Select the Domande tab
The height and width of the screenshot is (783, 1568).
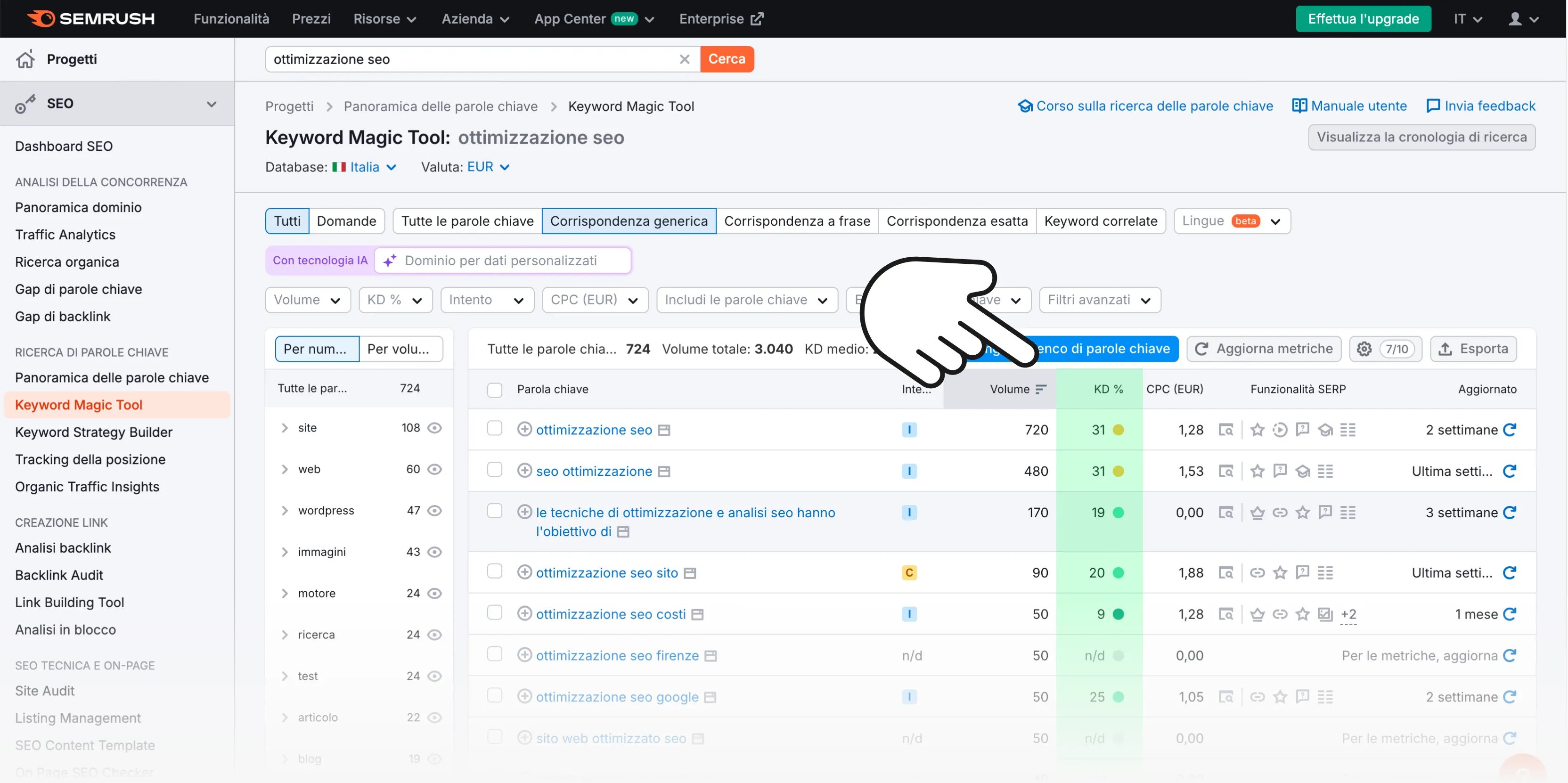click(x=346, y=221)
